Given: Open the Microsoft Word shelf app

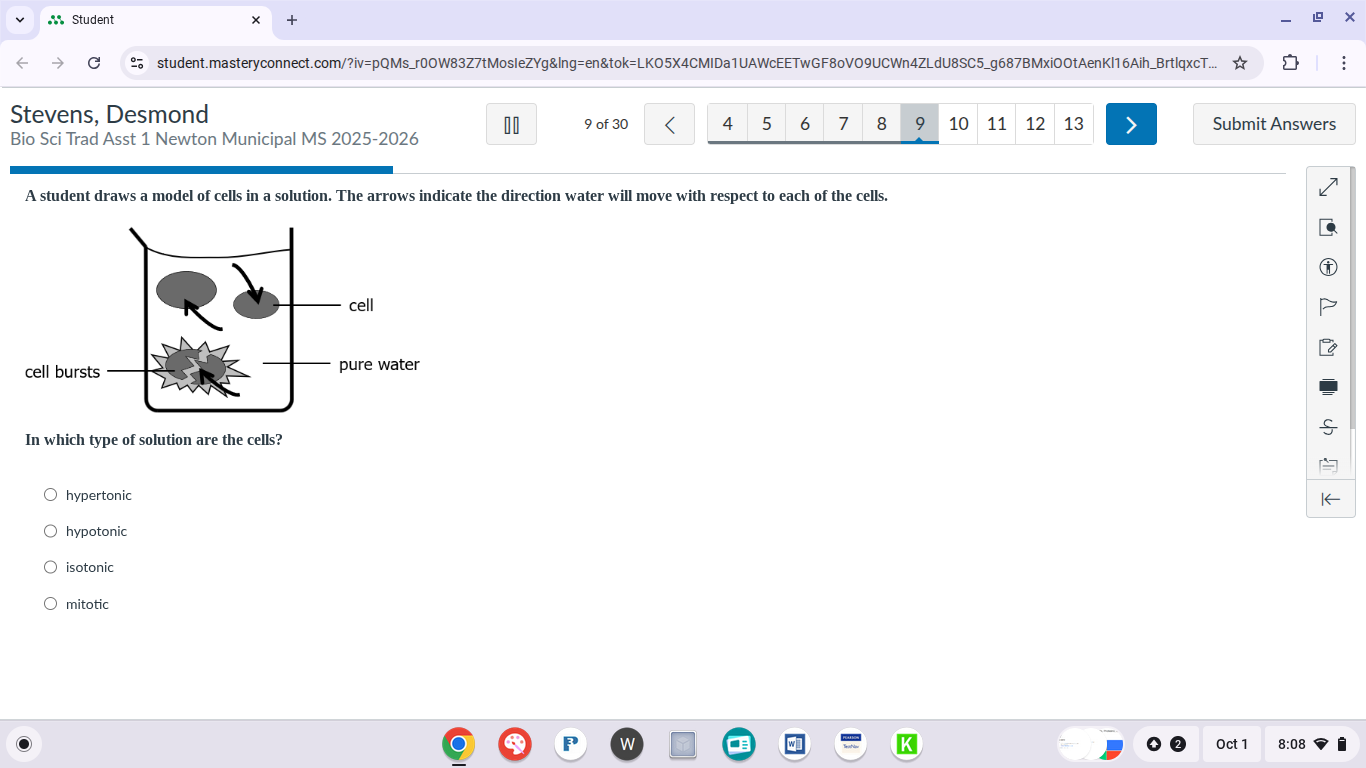Looking at the screenshot, I should (x=795, y=744).
